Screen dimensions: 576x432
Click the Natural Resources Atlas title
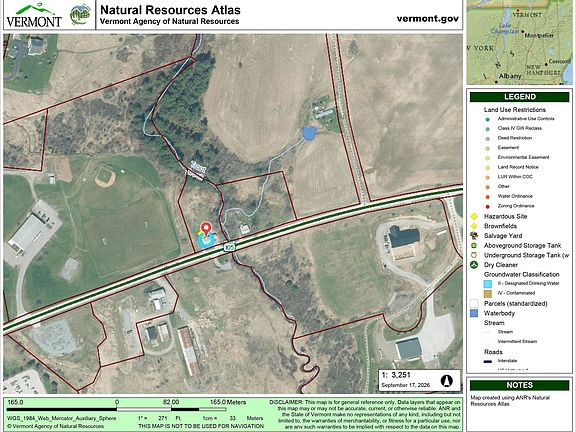pyautogui.click(x=170, y=10)
